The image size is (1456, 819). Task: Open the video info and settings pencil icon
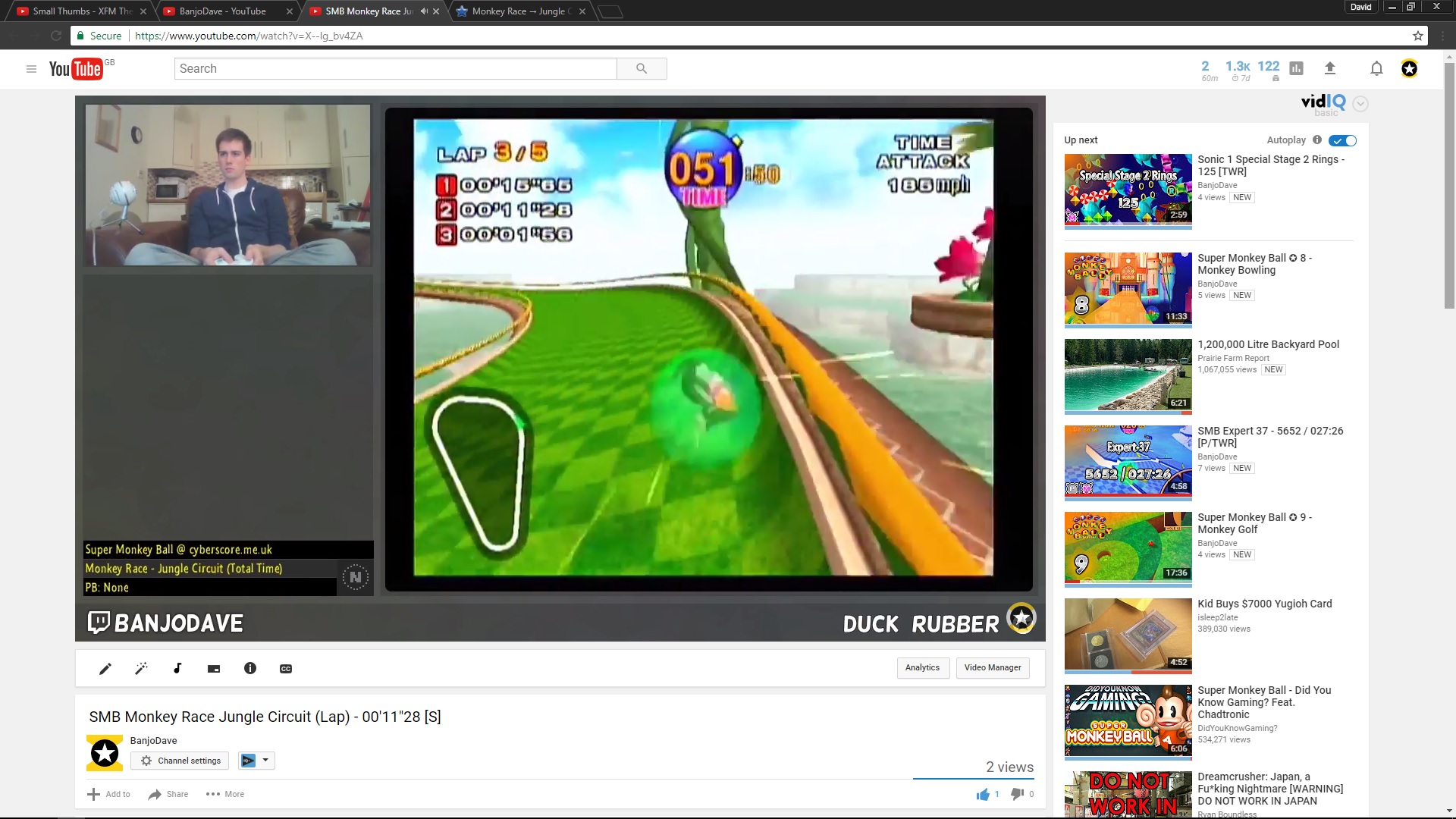click(x=105, y=668)
